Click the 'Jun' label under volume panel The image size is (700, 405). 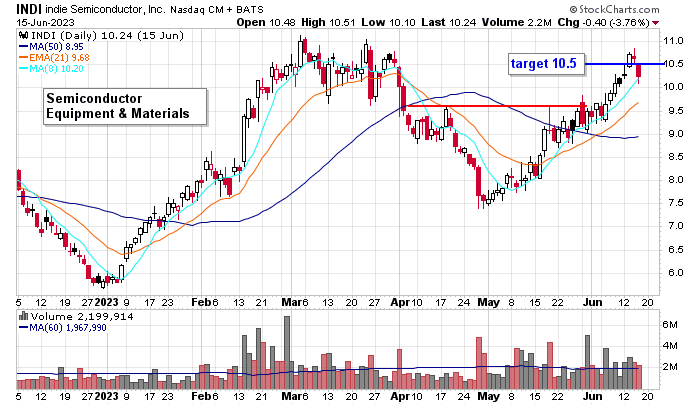(592, 396)
